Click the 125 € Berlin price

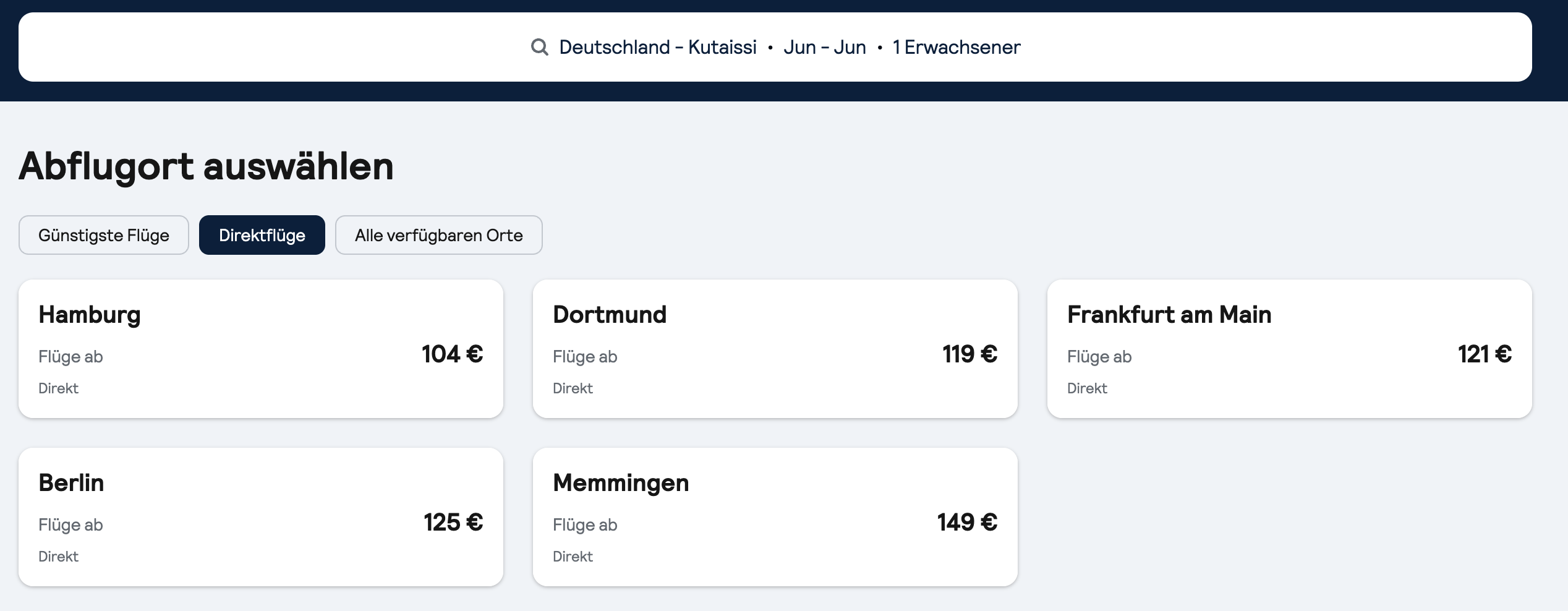[x=453, y=523]
